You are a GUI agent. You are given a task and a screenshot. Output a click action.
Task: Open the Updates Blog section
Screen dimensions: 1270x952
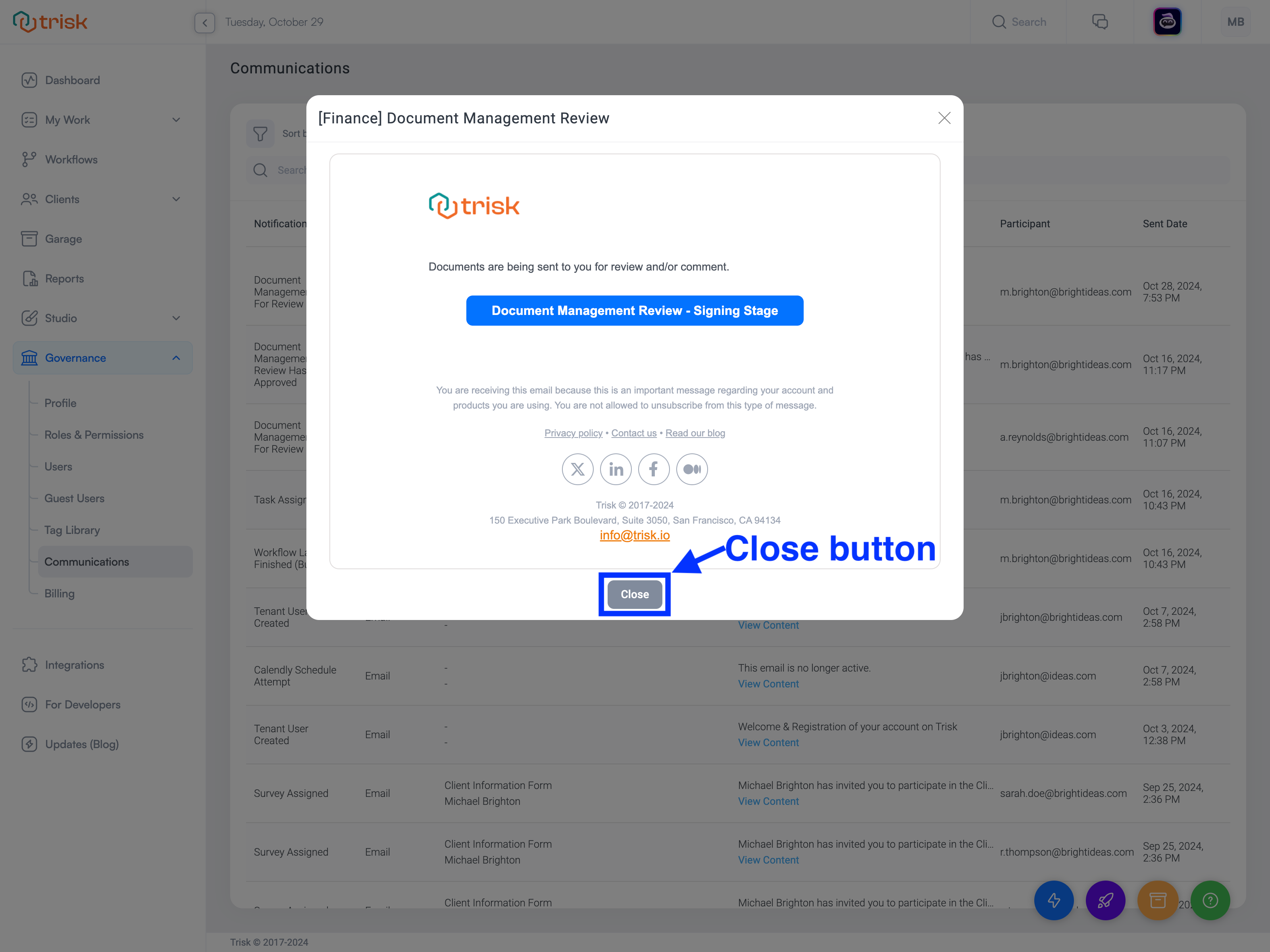pos(80,744)
